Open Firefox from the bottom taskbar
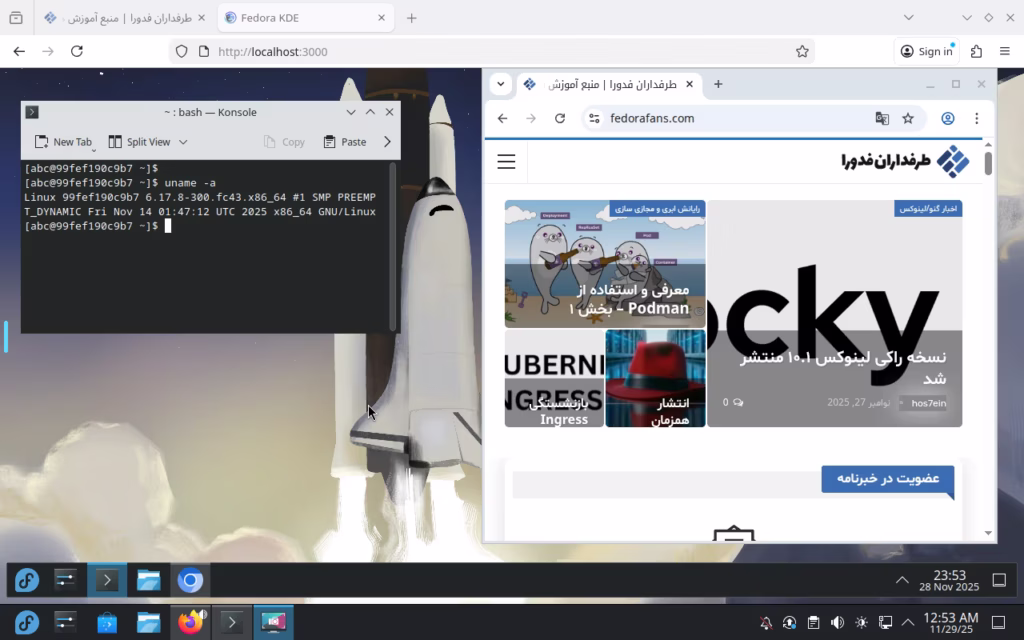Viewport: 1024px width, 640px height. (191, 621)
